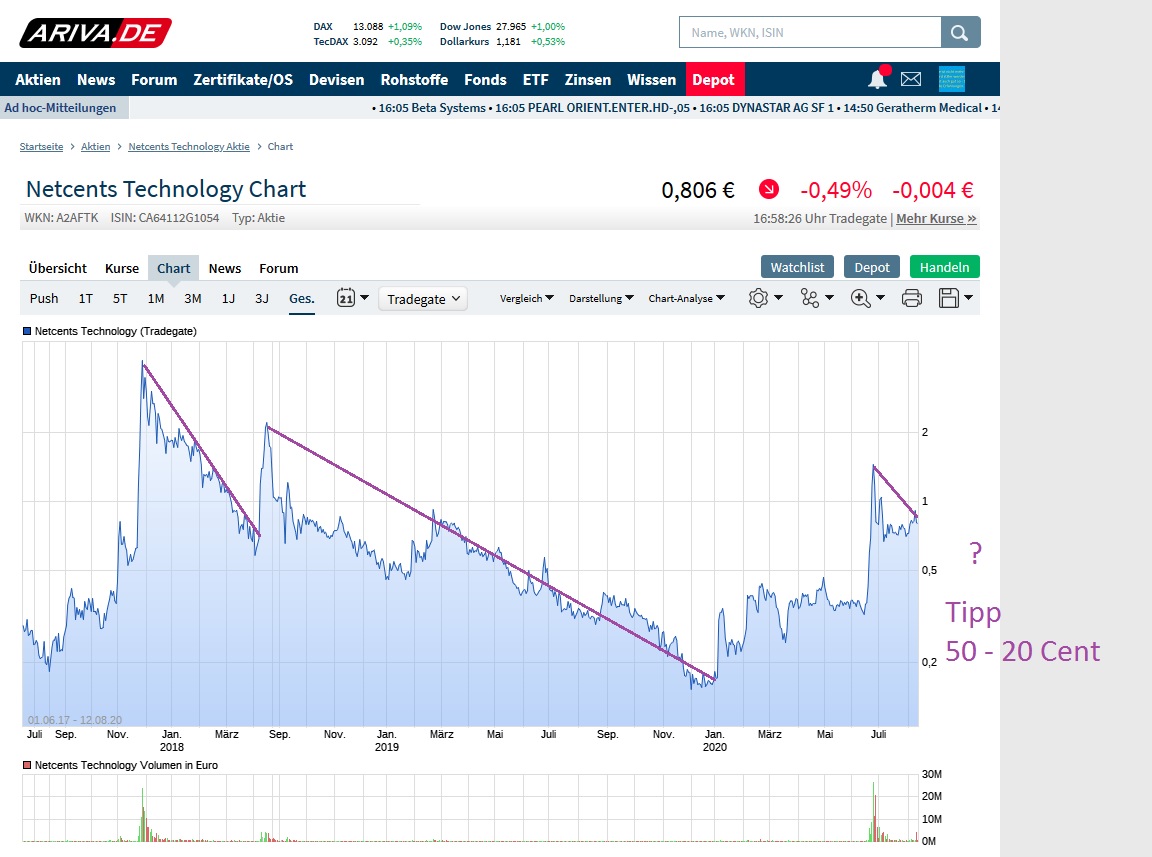Expand the calendar dropdown arrow
The height and width of the screenshot is (857, 1152).
pos(364,298)
